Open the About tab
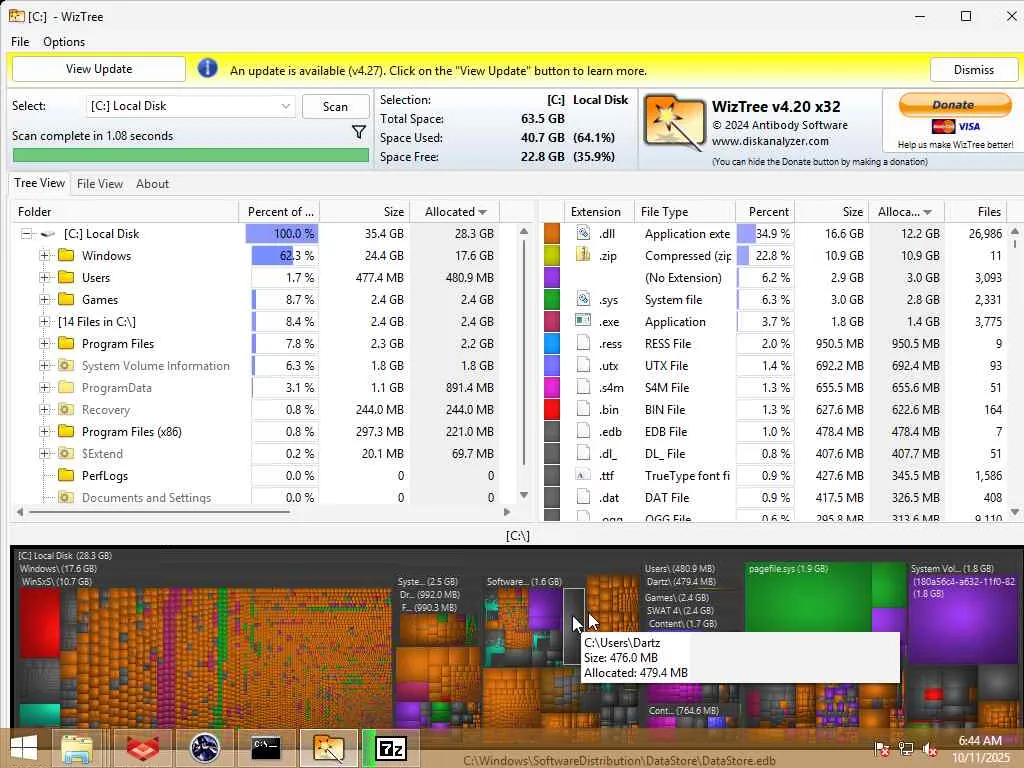 click(x=152, y=184)
